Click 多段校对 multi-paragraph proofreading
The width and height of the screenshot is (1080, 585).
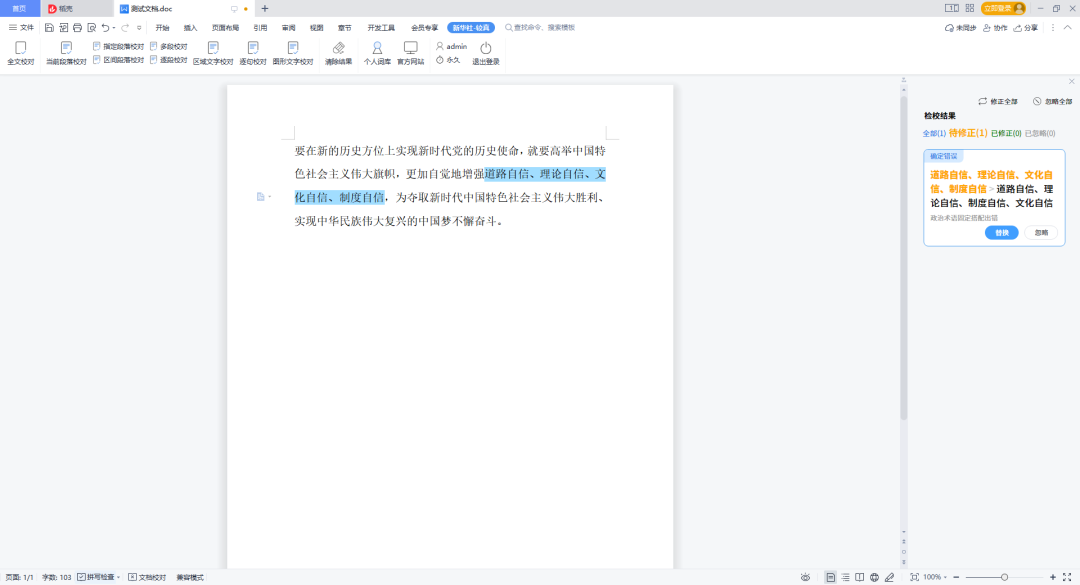click(x=169, y=46)
